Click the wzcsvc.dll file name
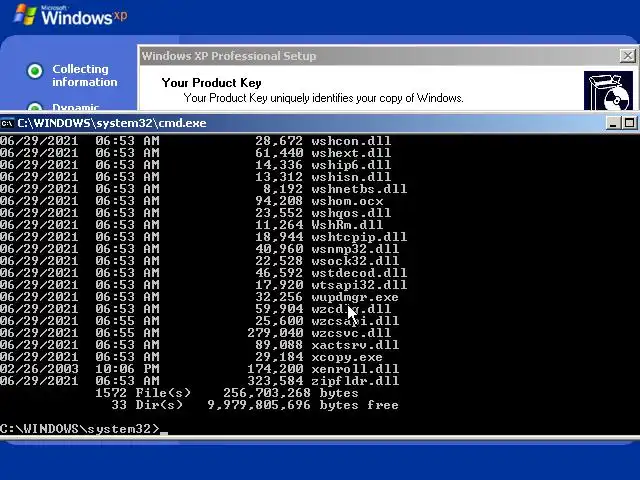 point(351,333)
